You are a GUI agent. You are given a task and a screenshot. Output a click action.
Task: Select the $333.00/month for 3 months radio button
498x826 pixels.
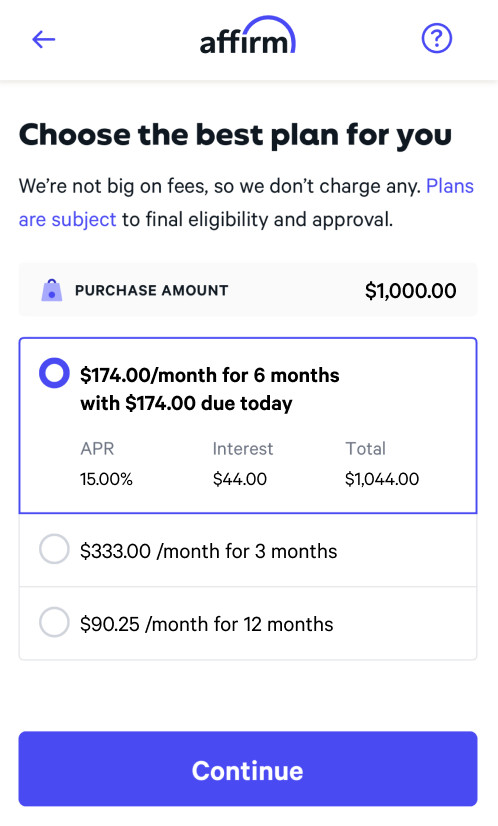[x=54, y=549]
